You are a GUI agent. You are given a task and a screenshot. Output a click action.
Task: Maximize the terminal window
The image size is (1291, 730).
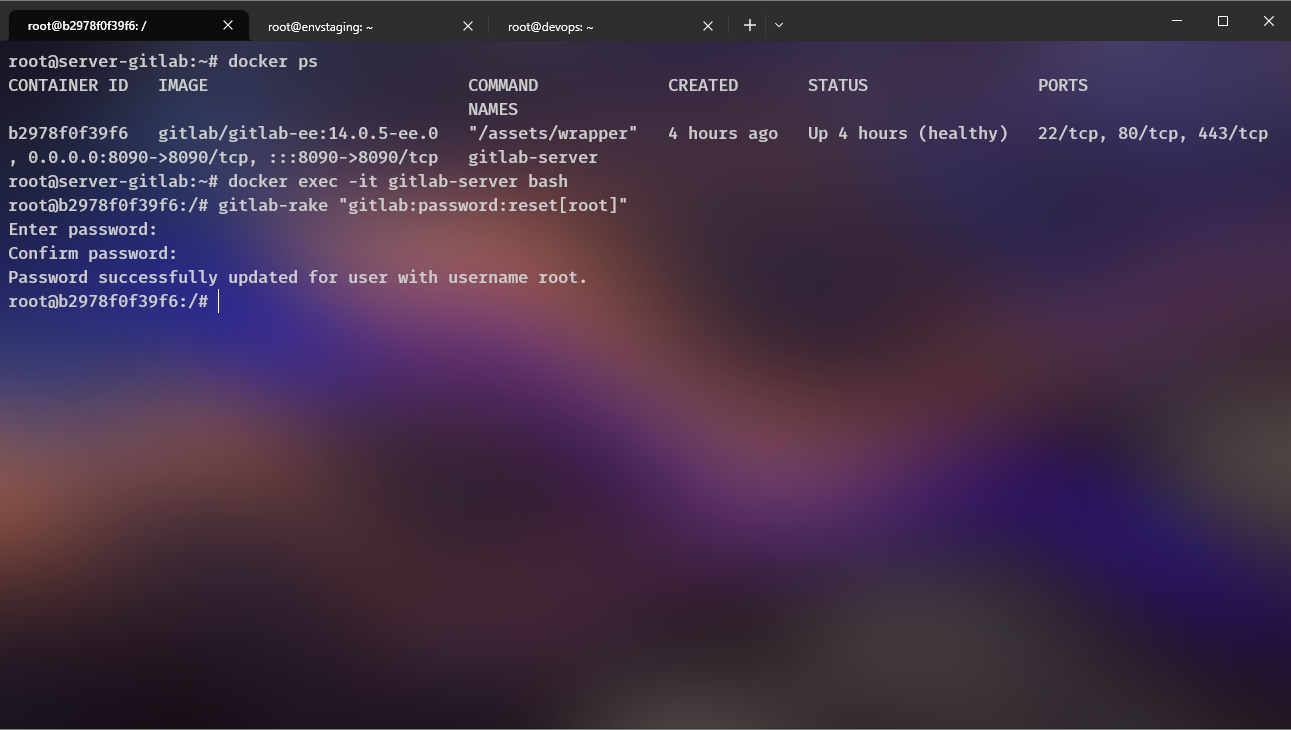(x=1222, y=21)
